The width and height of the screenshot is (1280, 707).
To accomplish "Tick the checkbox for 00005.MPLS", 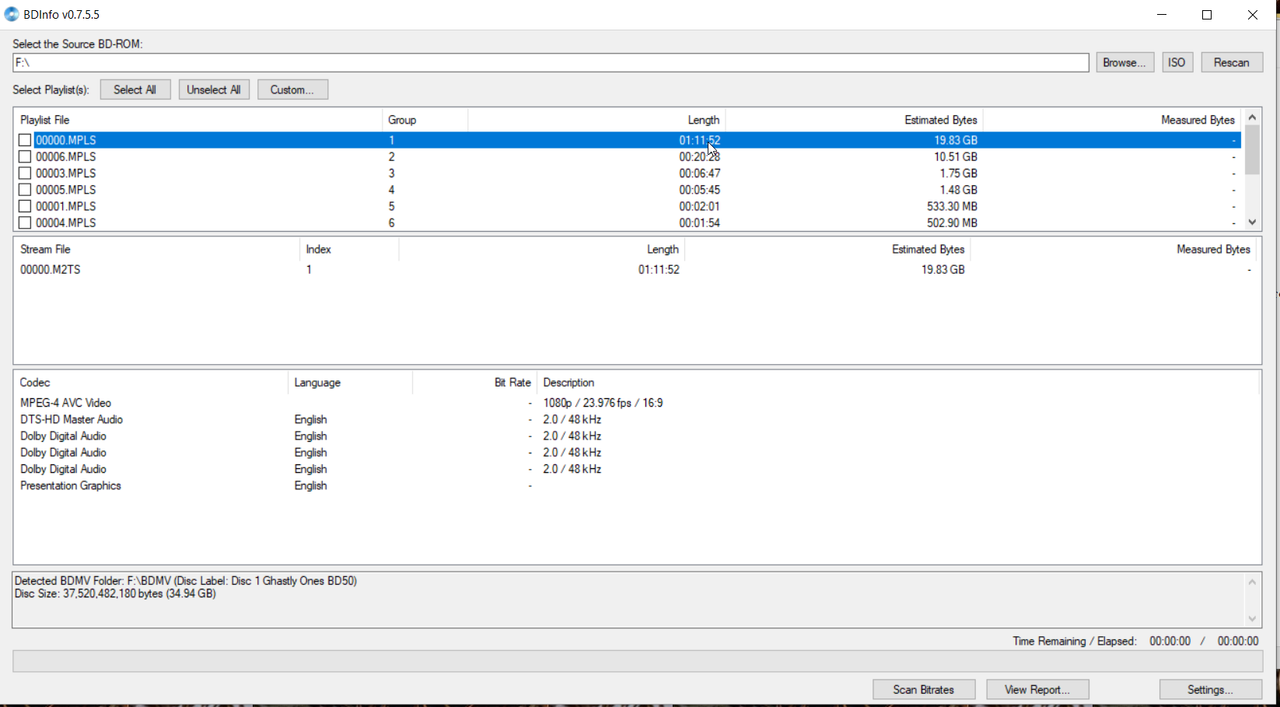I will [x=25, y=190].
